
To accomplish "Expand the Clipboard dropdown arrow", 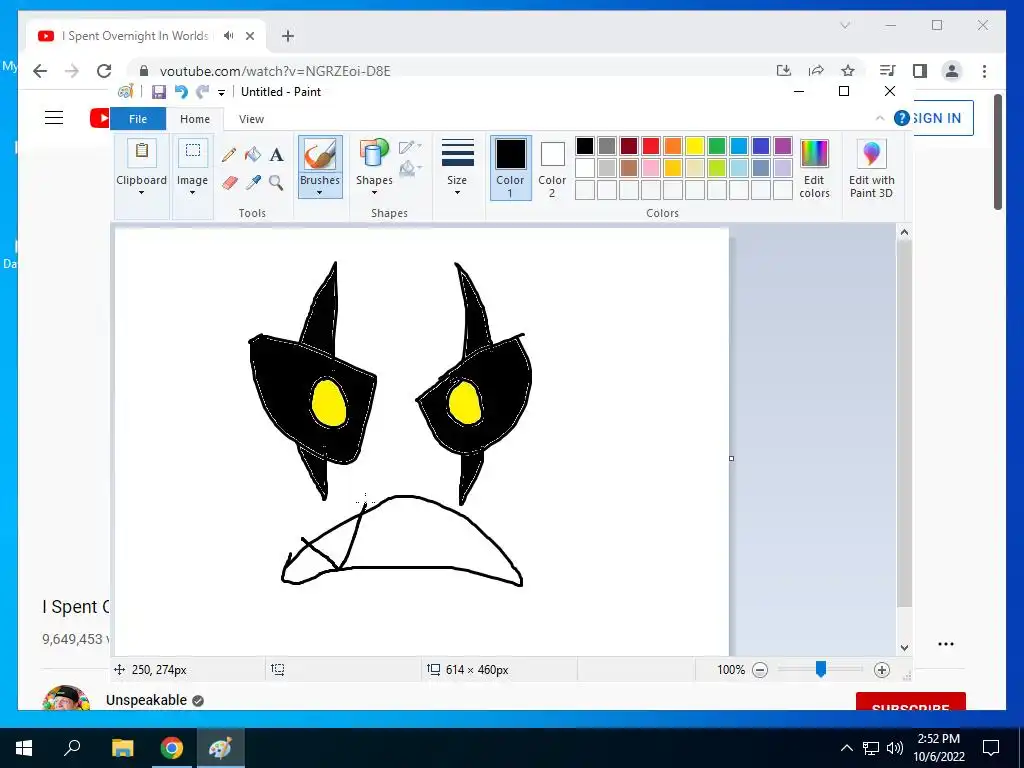I will pyautogui.click(x=141, y=193).
